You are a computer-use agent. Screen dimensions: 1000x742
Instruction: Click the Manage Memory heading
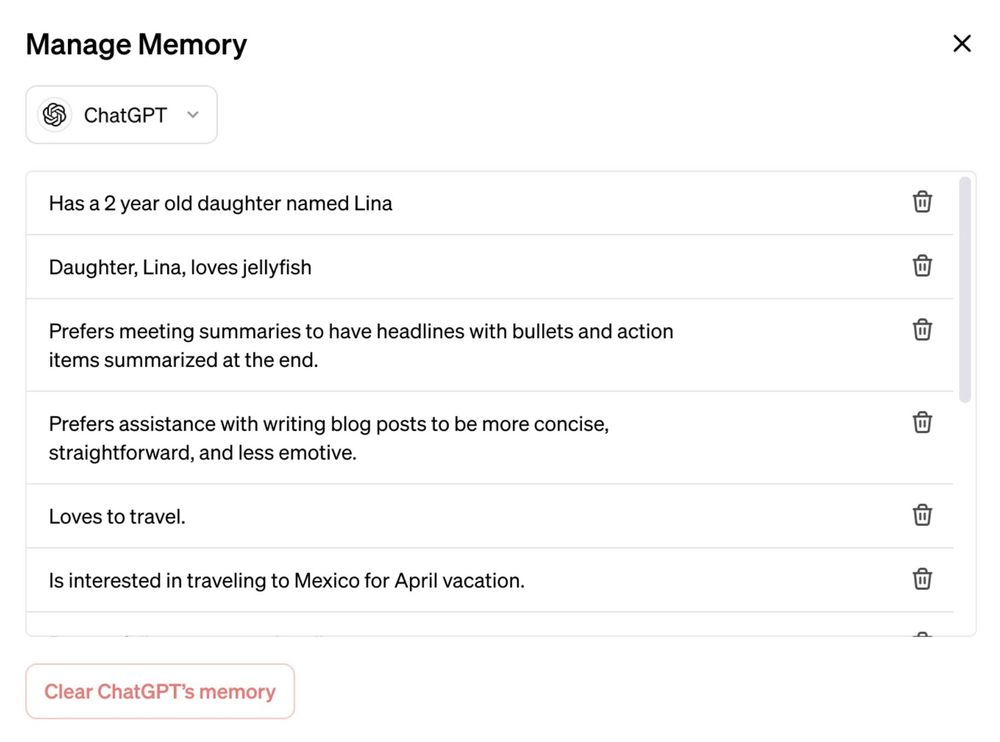coord(136,45)
